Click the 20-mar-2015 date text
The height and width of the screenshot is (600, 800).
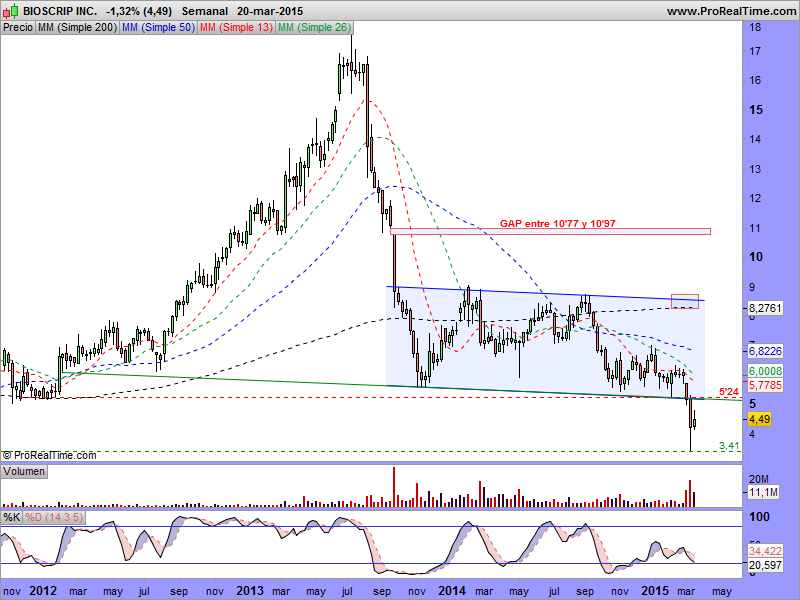(270, 11)
